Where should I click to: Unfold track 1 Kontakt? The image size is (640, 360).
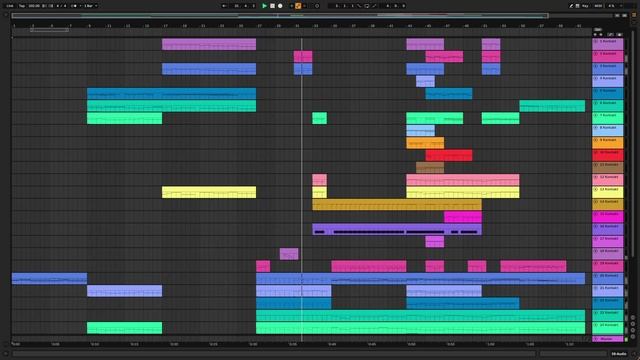coord(596,42)
